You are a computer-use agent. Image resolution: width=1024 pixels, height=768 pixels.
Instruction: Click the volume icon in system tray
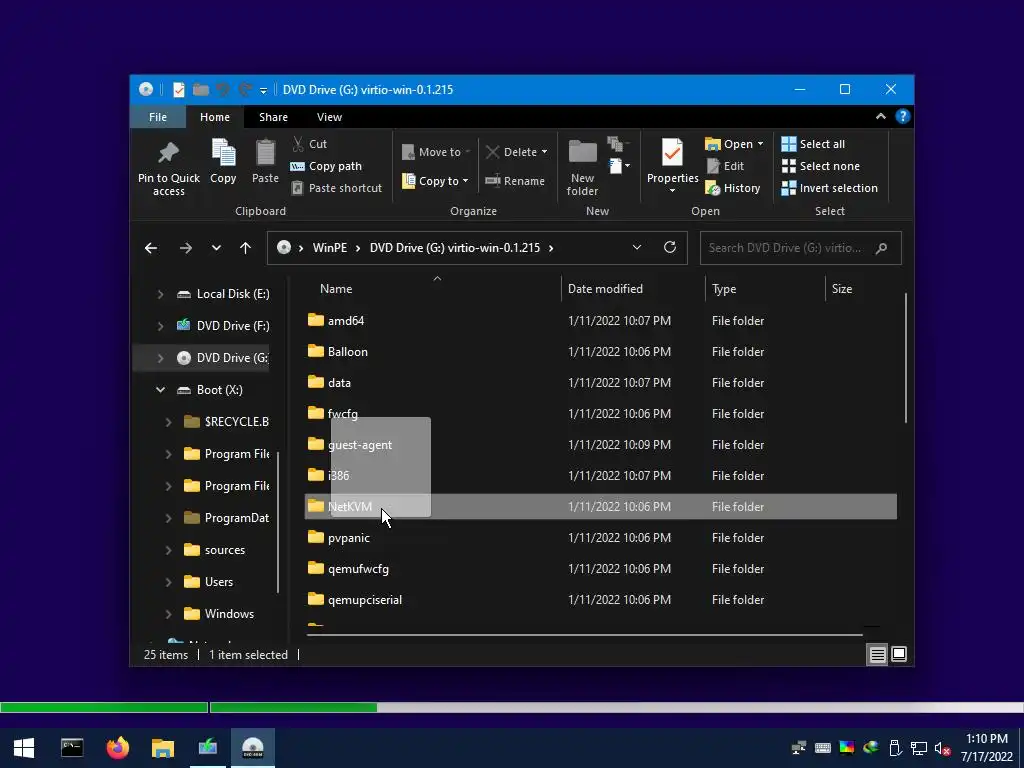(942, 748)
